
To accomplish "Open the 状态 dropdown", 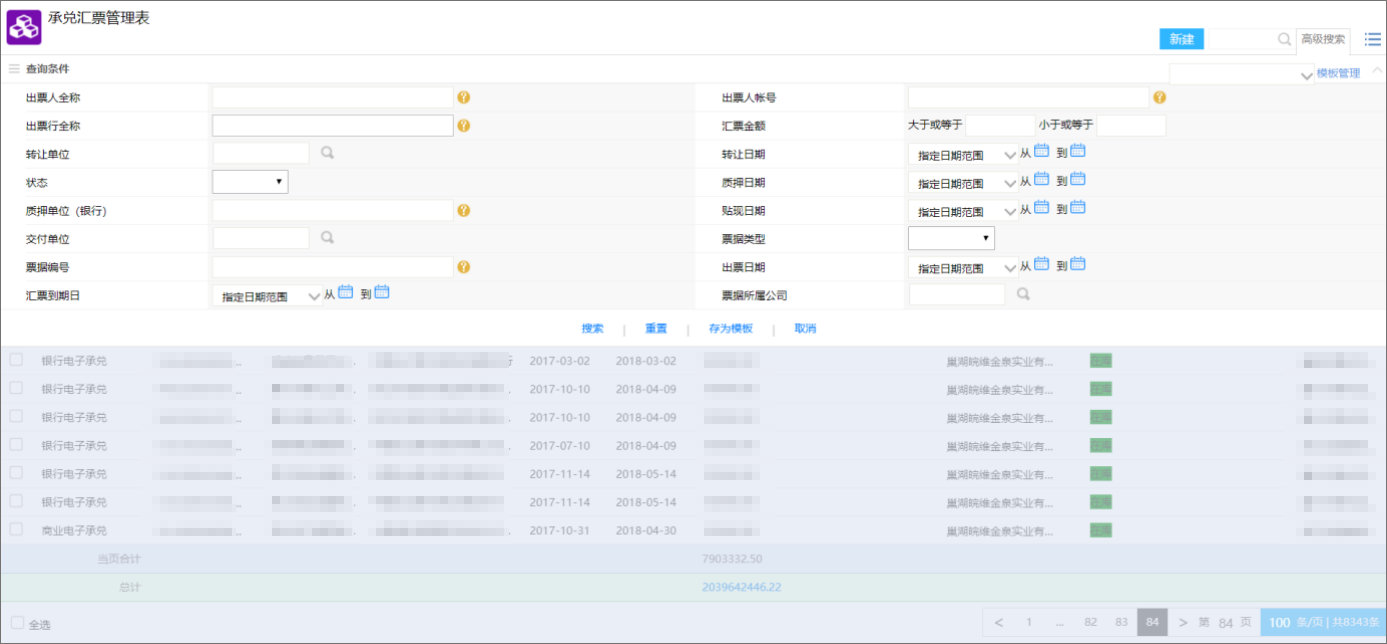I will pos(250,182).
